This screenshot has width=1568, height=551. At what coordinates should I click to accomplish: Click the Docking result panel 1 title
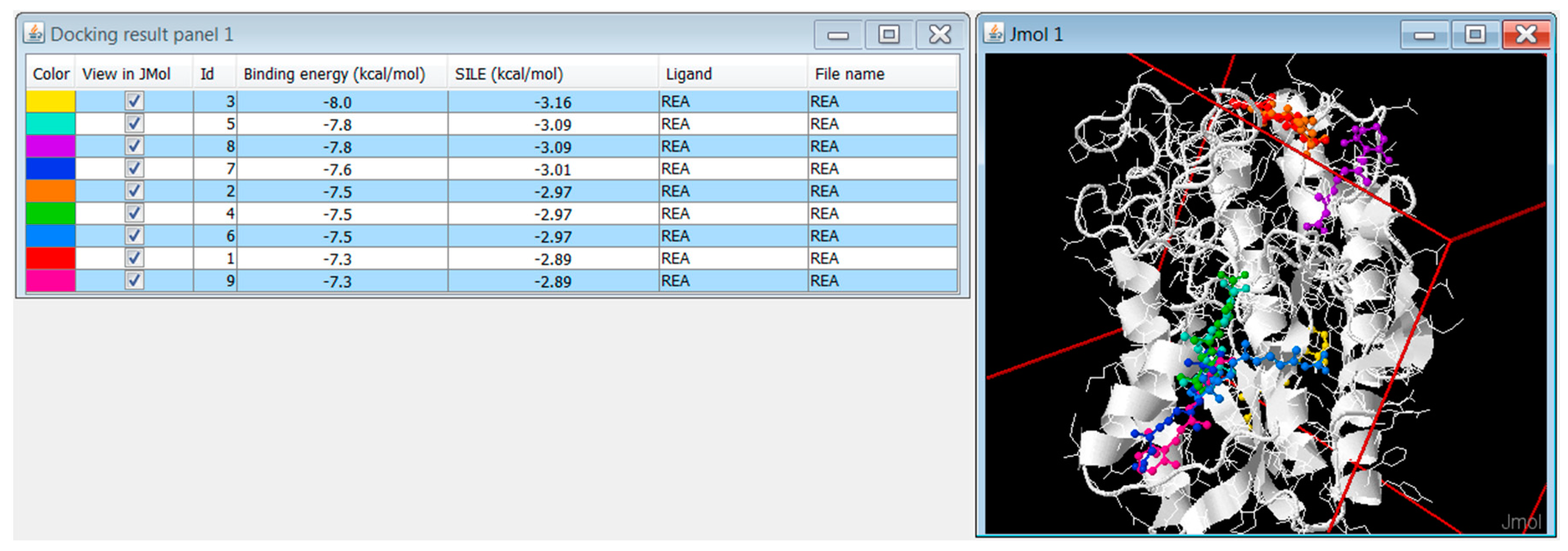tap(142, 34)
